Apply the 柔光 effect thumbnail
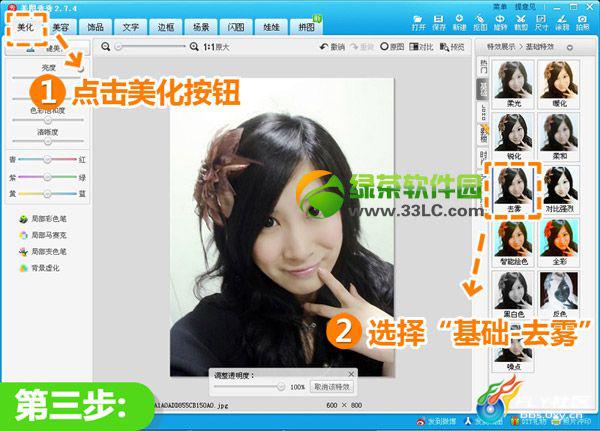The image size is (600, 431). click(513, 84)
